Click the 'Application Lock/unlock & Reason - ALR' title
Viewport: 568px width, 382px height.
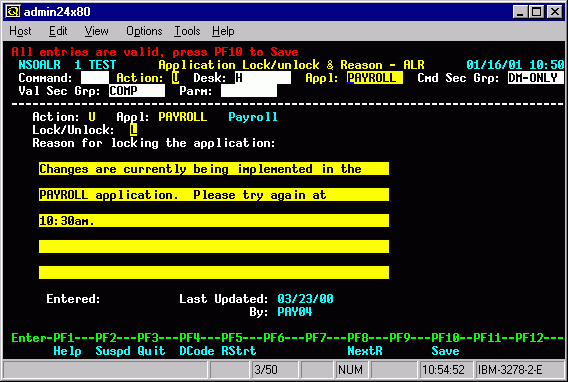click(x=291, y=65)
